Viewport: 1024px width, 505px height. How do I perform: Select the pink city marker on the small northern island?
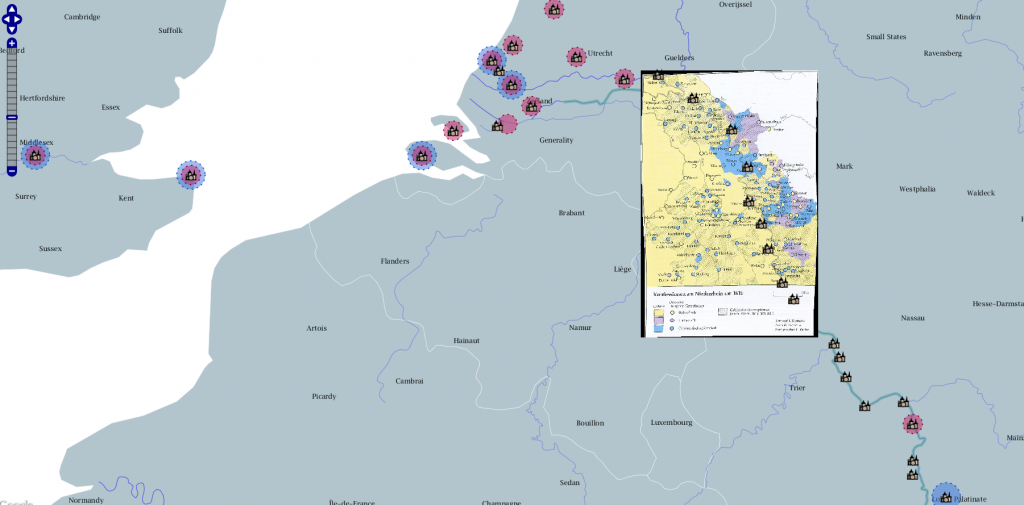453,131
